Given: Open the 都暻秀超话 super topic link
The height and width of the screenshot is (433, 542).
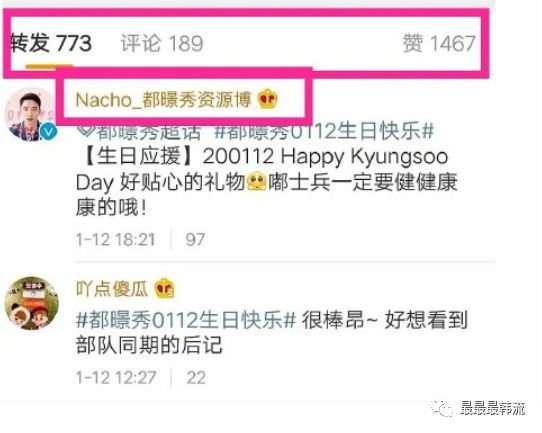Looking at the screenshot, I should [149, 132].
